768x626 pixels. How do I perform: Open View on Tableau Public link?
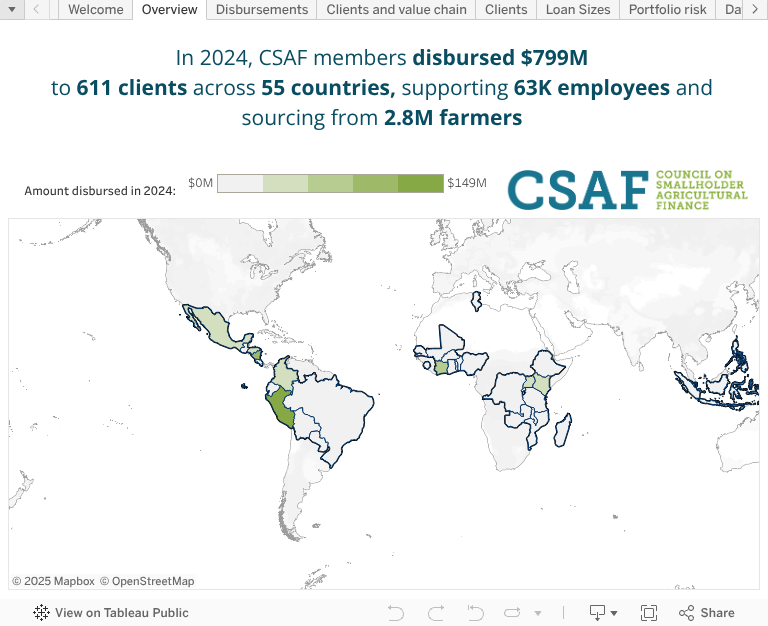tap(121, 613)
